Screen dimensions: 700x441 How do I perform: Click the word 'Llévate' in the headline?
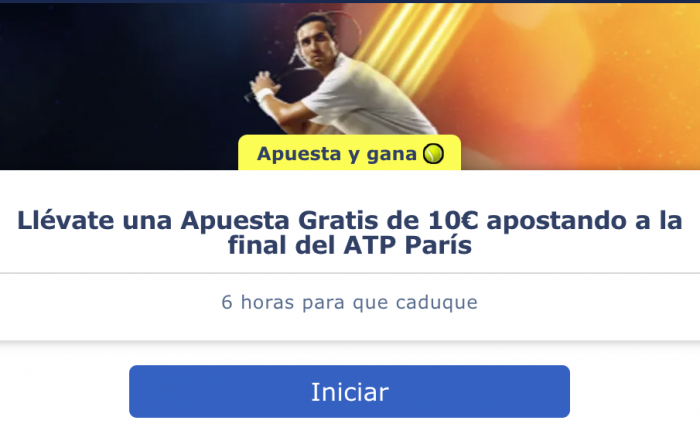click(66, 220)
